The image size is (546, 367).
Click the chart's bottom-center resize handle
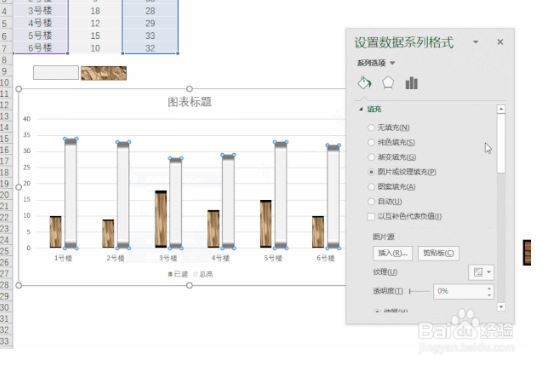189,286
